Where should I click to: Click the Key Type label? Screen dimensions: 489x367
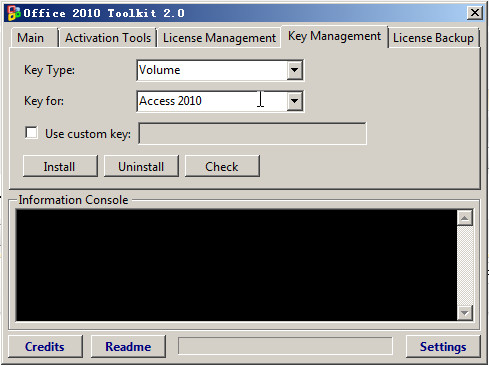tap(49, 70)
